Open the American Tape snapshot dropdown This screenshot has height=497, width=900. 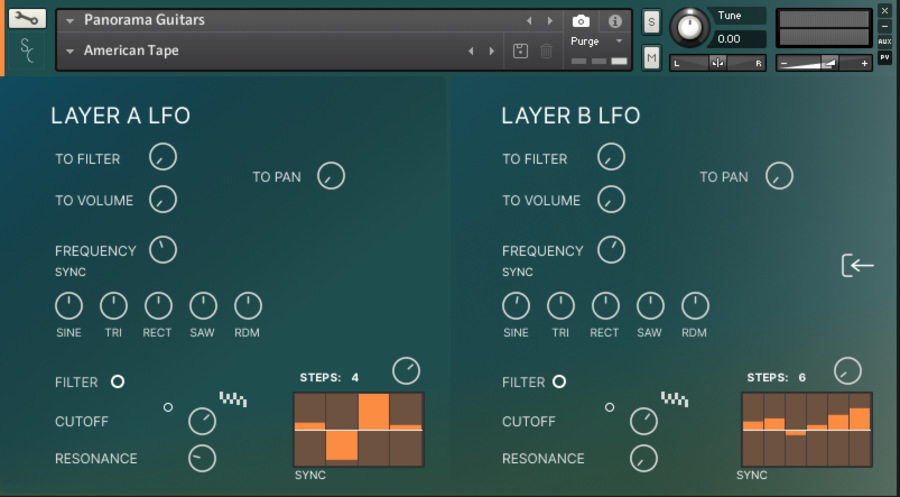click(70, 51)
